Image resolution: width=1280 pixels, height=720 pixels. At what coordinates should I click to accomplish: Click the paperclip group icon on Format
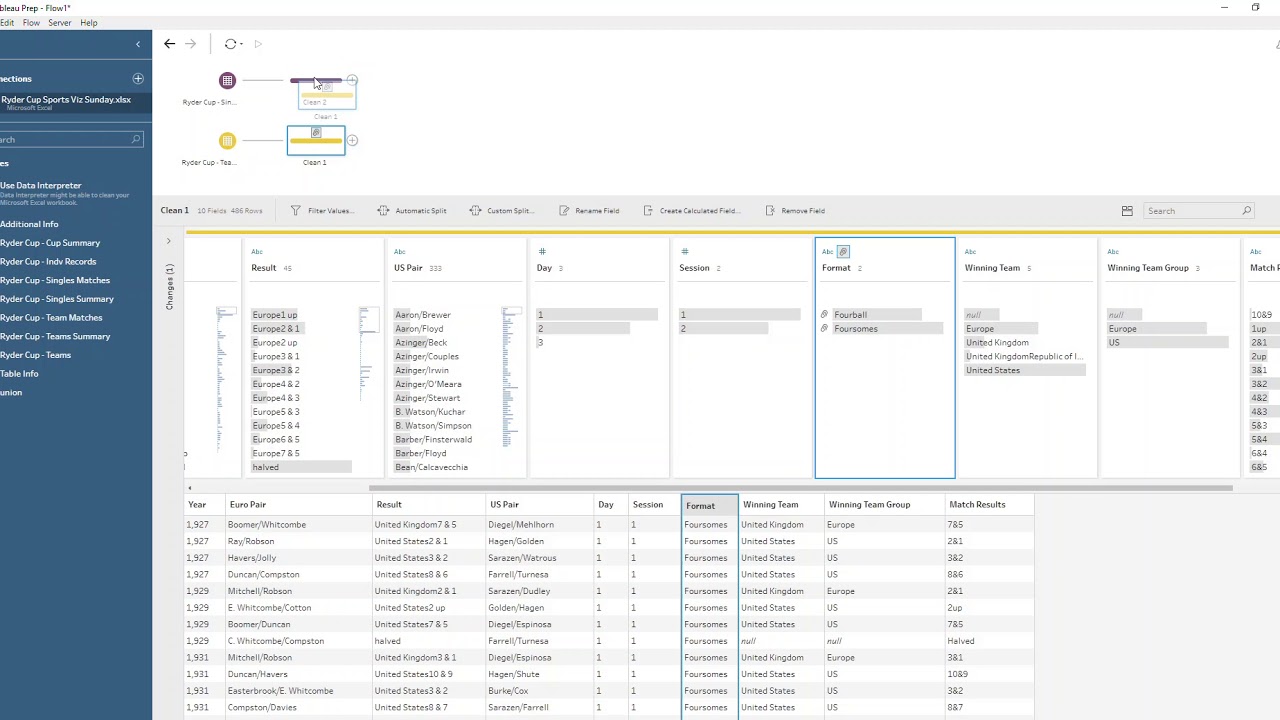tap(843, 252)
